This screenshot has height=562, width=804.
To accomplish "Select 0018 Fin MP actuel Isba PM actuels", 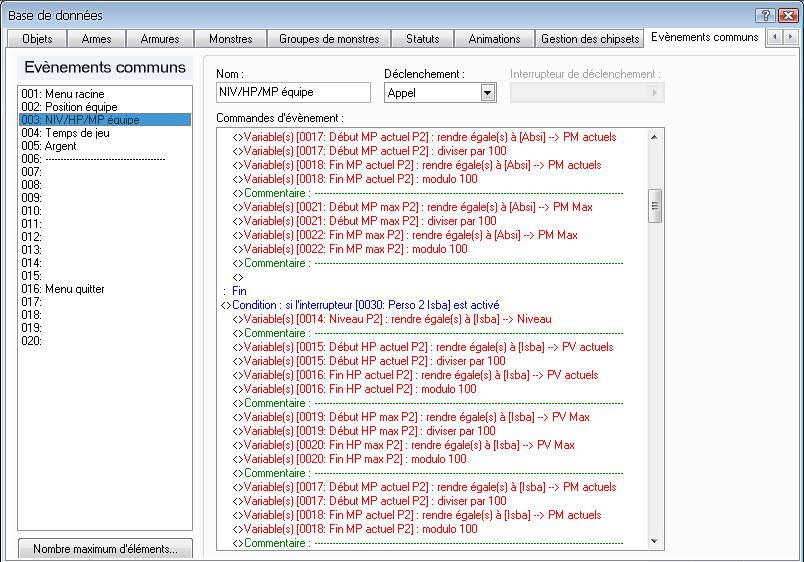I will point(417,515).
